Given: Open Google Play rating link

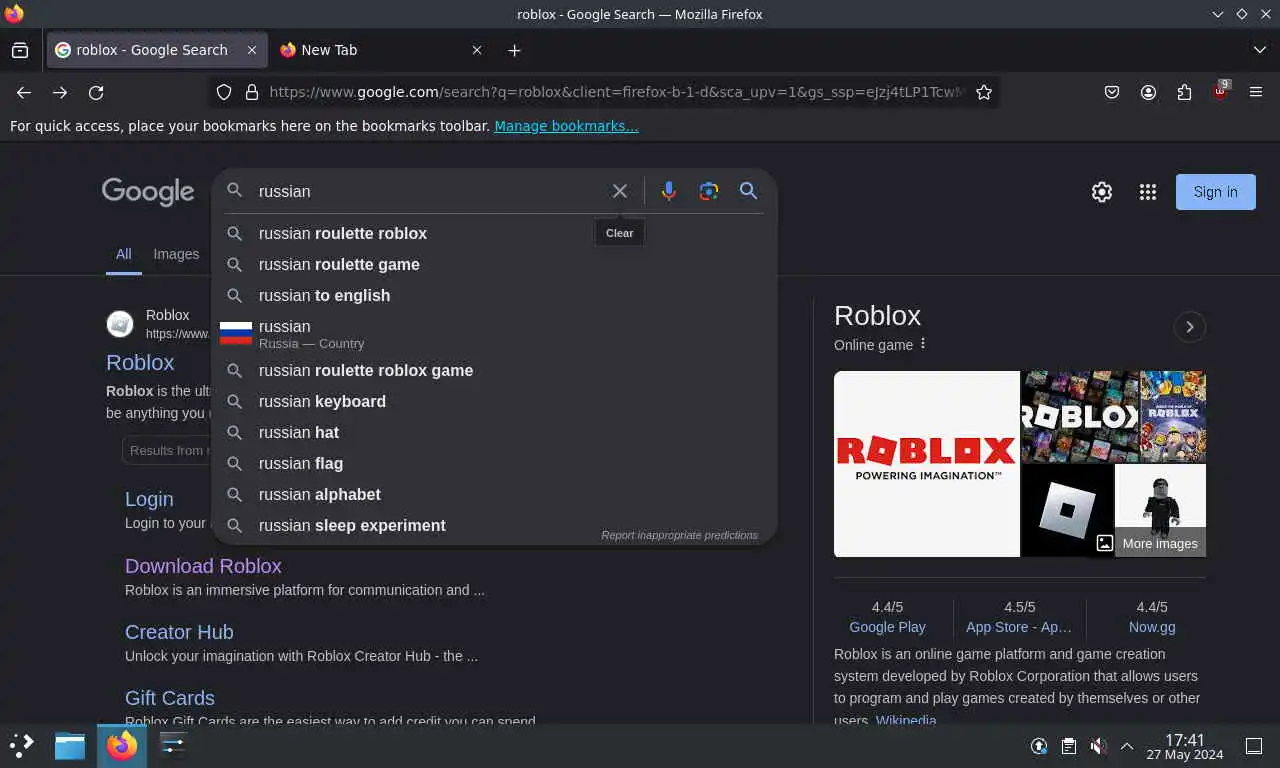Looking at the screenshot, I should (x=887, y=627).
